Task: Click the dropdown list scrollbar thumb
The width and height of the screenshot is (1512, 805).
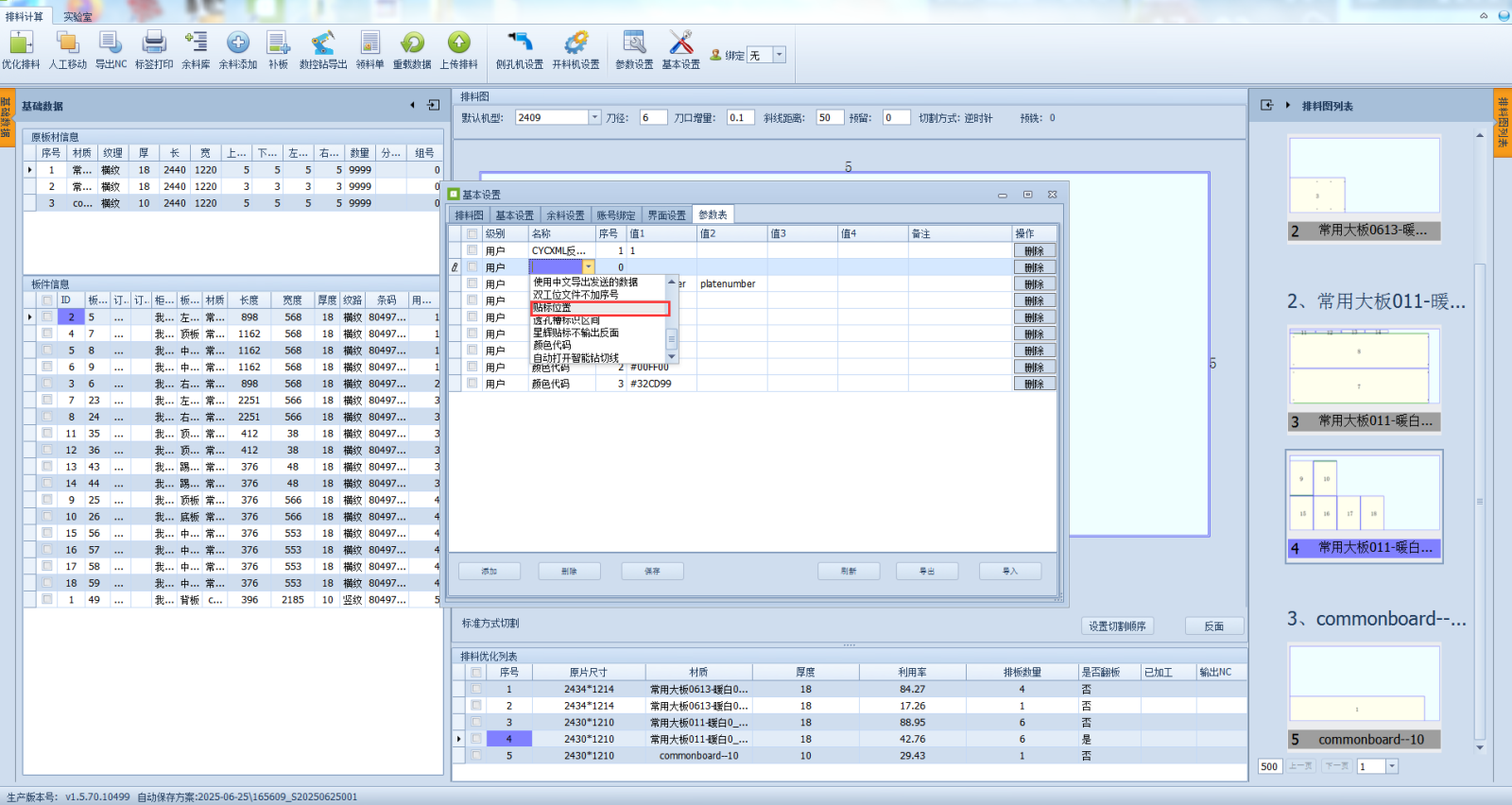Action: [x=672, y=338]
